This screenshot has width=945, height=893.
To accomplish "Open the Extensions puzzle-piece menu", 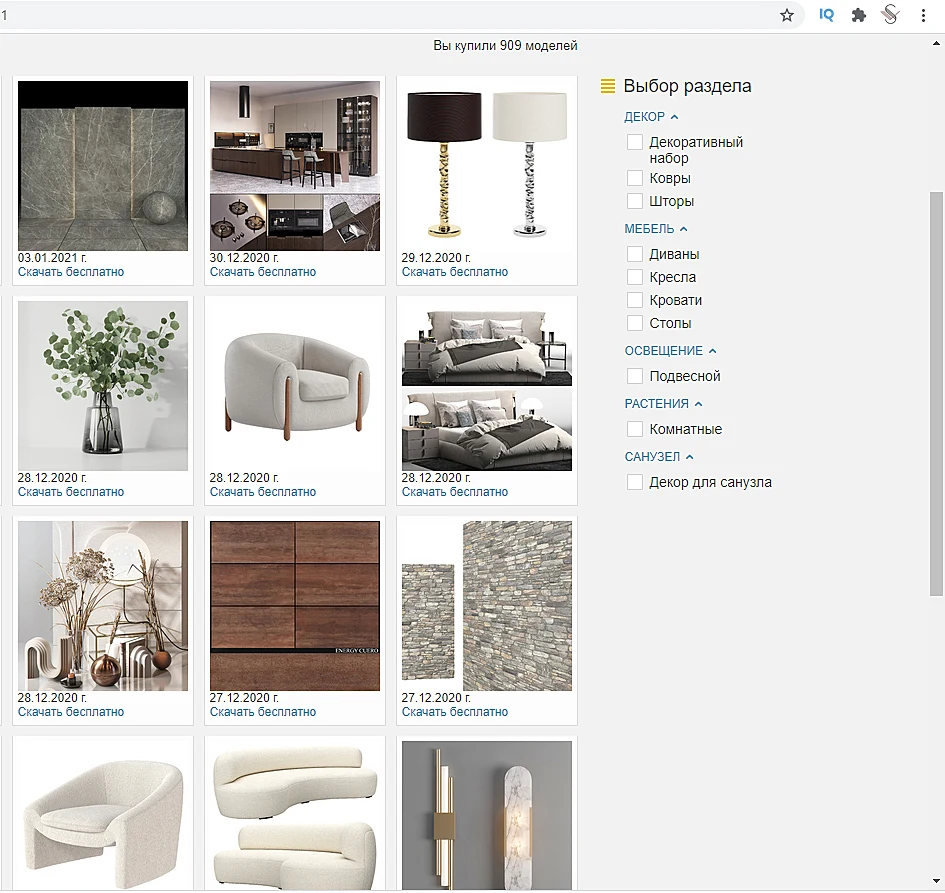I will point(859,15).
